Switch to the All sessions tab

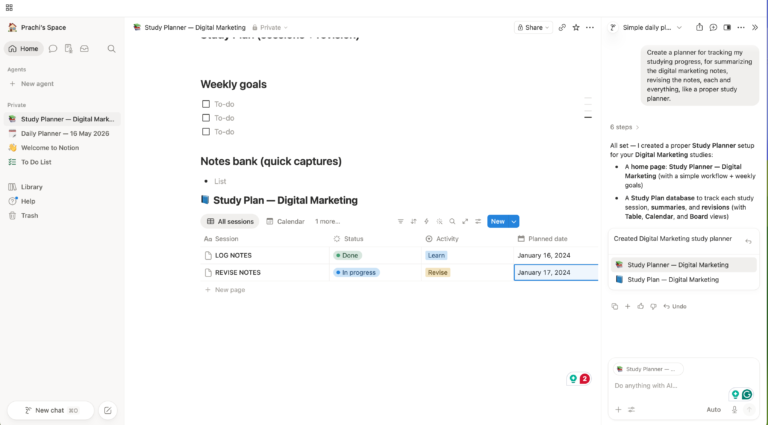pos(230,221)
